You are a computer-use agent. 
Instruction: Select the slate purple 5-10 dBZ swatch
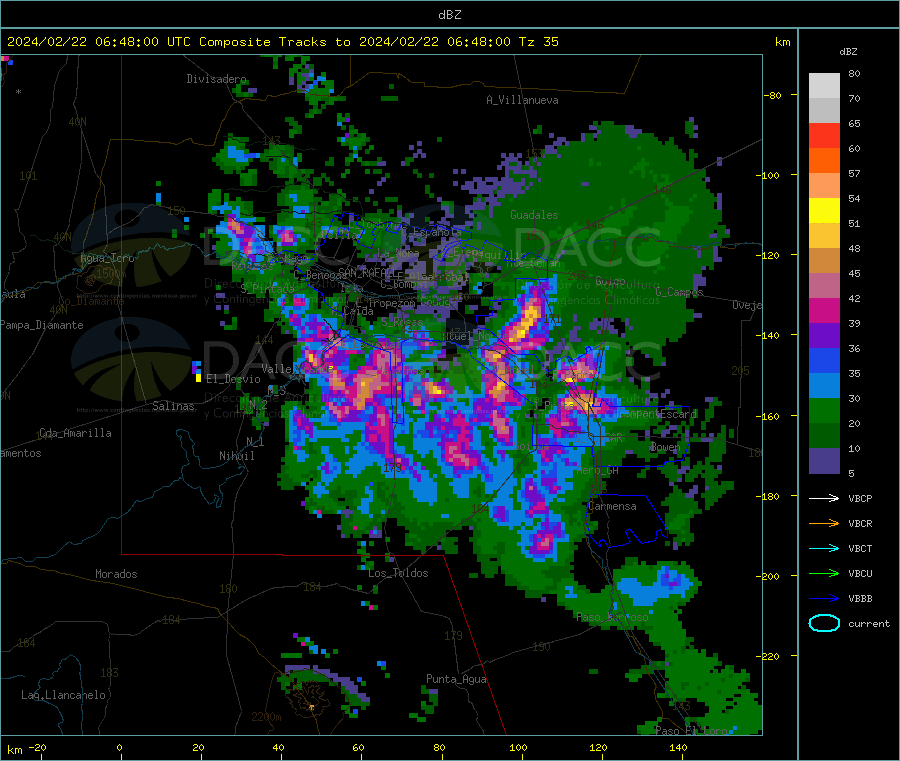tap(824, 461)
